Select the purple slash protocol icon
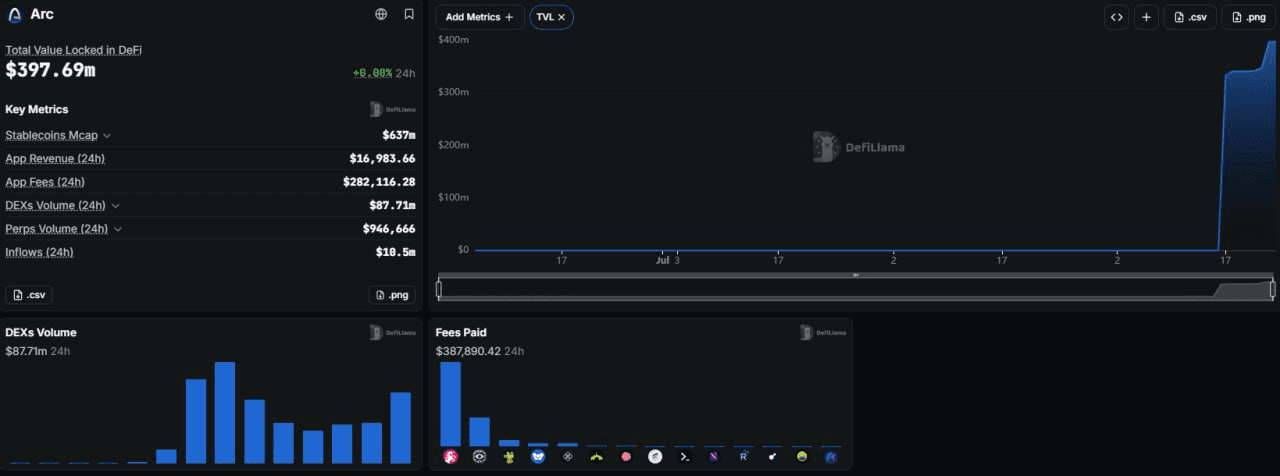Image resolution: width=1280 pixels, height=476 pixels. point(714,457)
